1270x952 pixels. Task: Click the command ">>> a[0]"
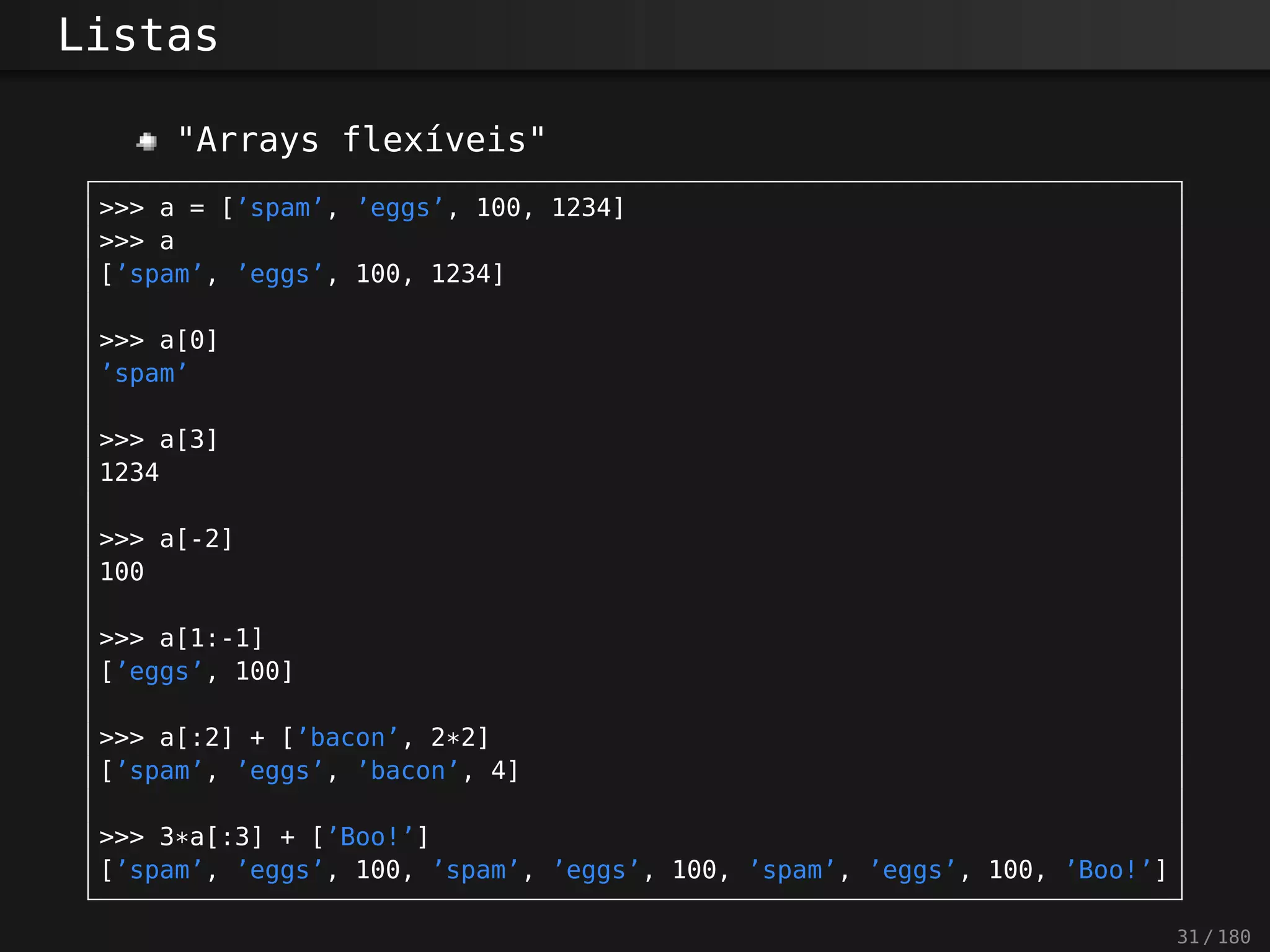tap(159, 341)
